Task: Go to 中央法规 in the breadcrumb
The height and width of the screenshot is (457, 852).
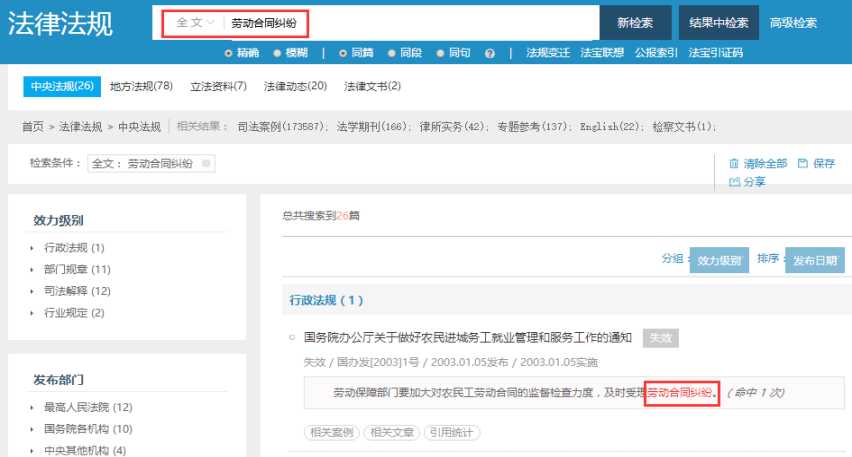Action: pyautogui.click(x=140, y=127)
